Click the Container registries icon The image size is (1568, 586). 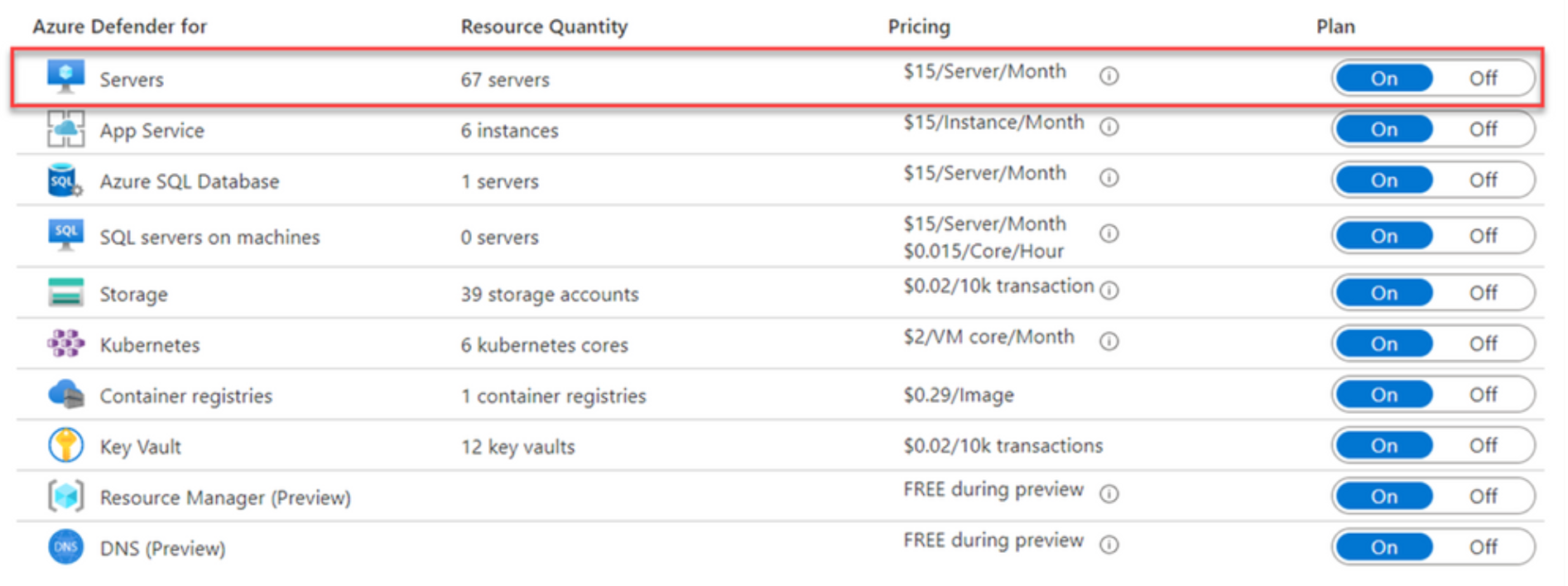(65, 395)
